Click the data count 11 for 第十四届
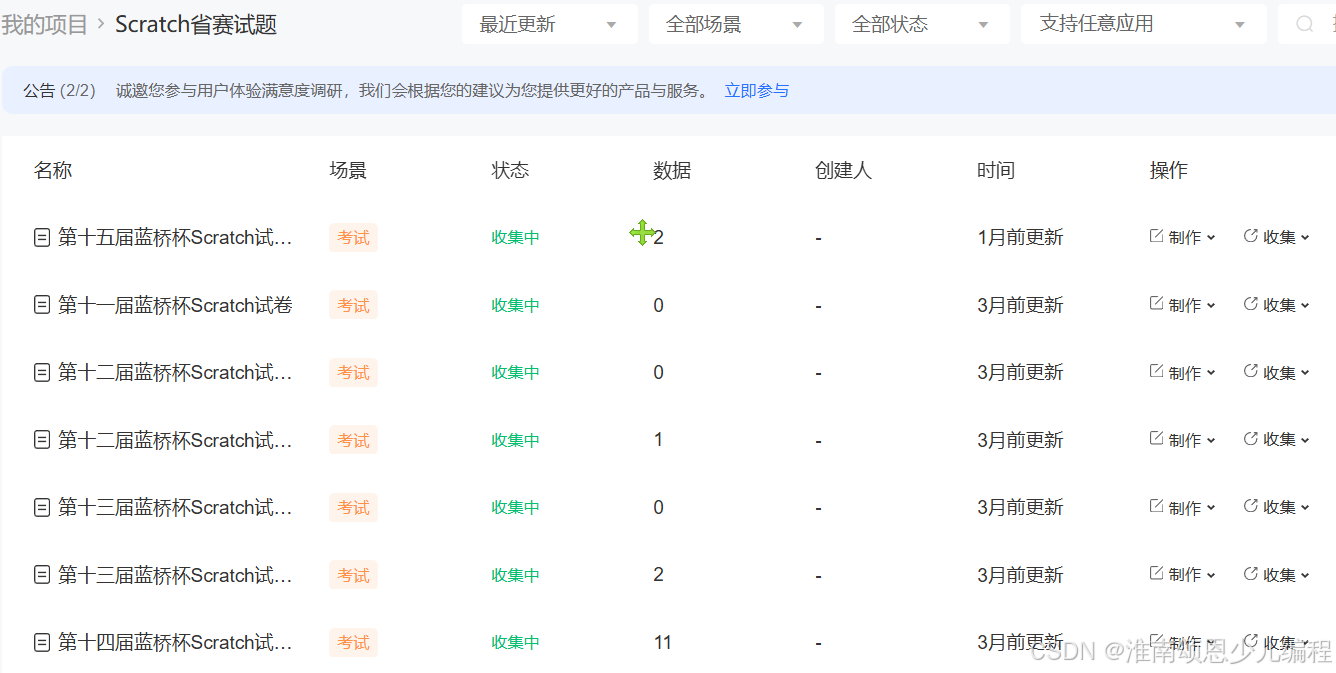1336x673 pixels. coord(662,643)
